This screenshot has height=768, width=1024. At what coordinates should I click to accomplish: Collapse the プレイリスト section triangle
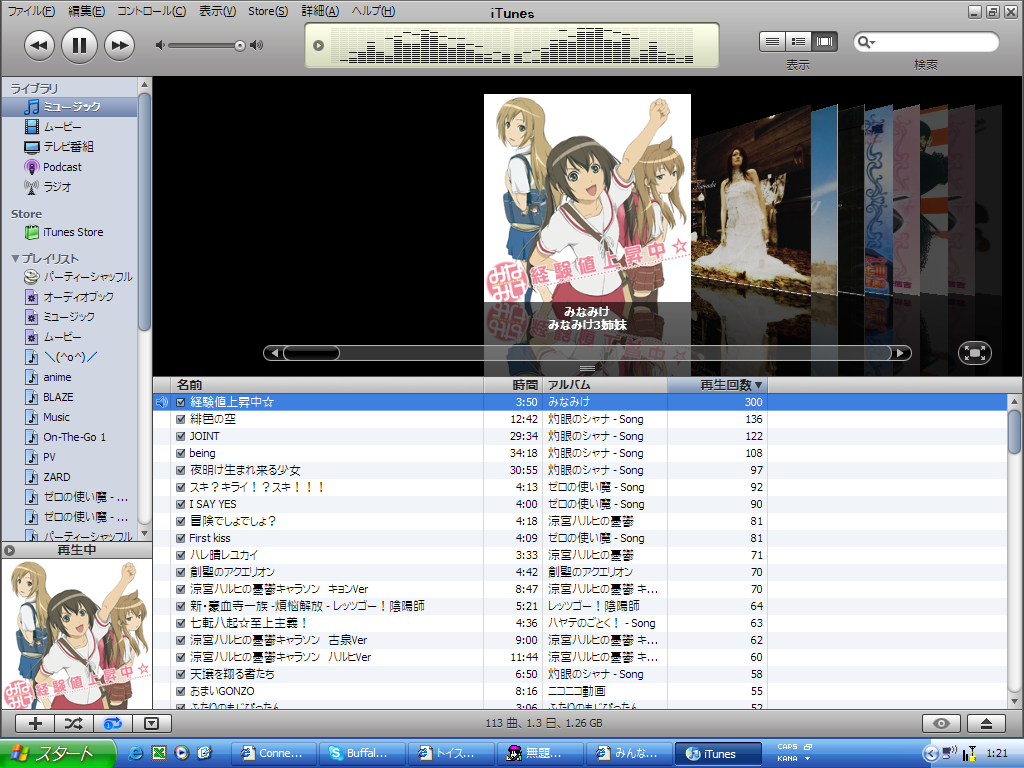click(x=15, y=259)
